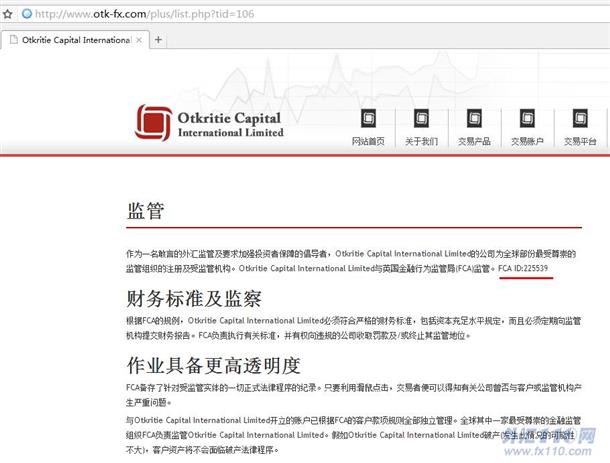Click the Otkritie Capital International Limited title
The image size is (610, 463).
pos(230,124)
